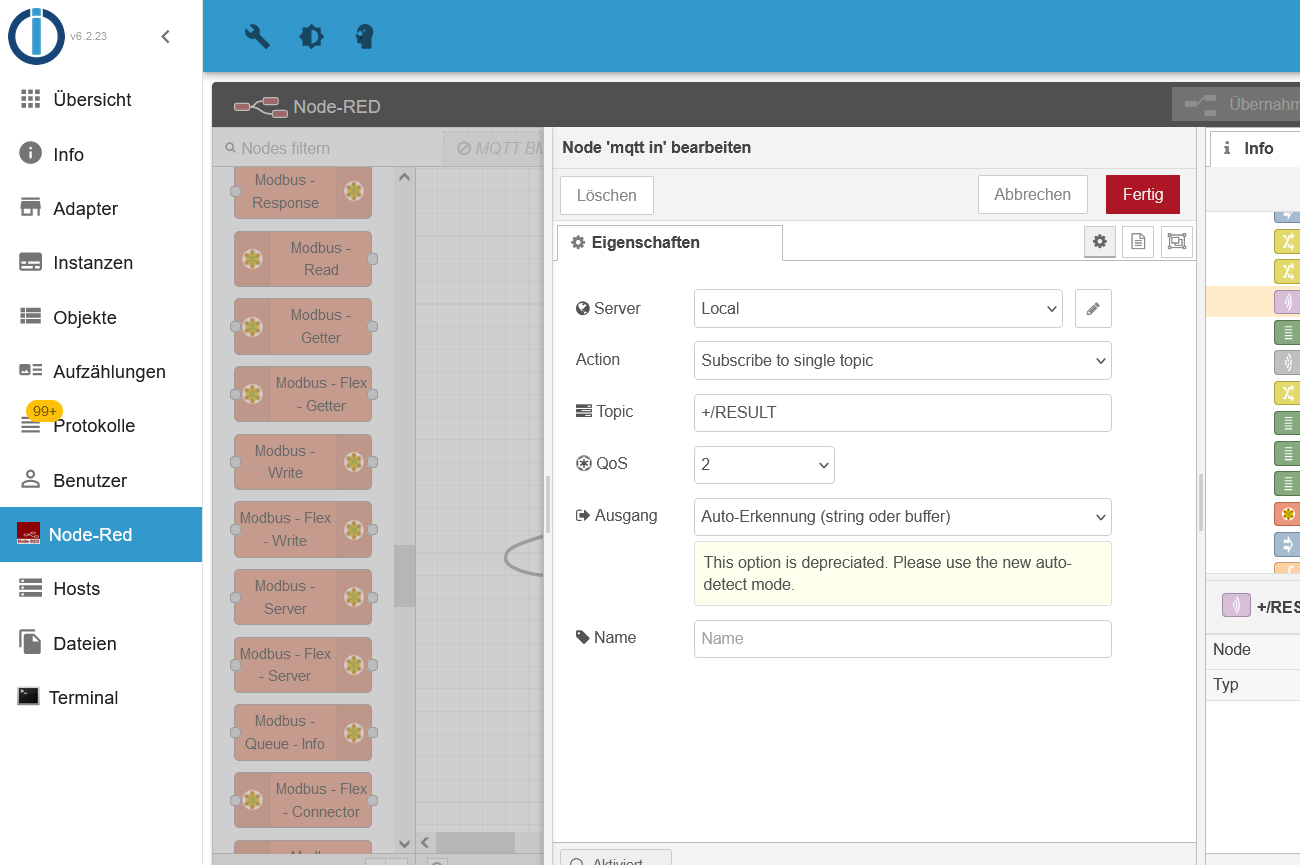This screenshot has width=1300, height=865.
Task: Select the Modbus - Flex - Write node
Action: tap(303, 529)
